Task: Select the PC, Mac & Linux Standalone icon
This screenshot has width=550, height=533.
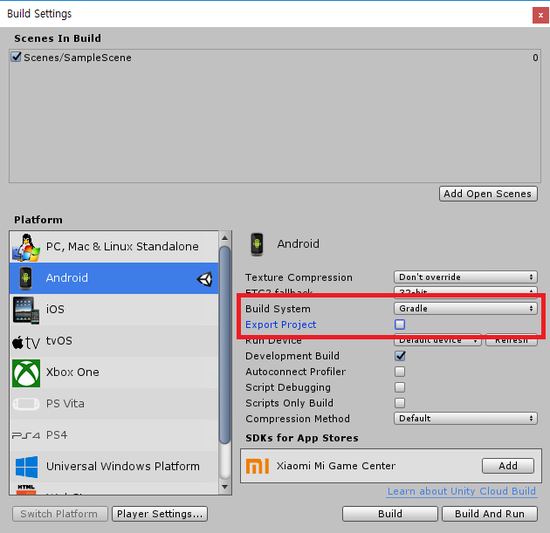Action: pyautogui.click(x=26, y=248)
